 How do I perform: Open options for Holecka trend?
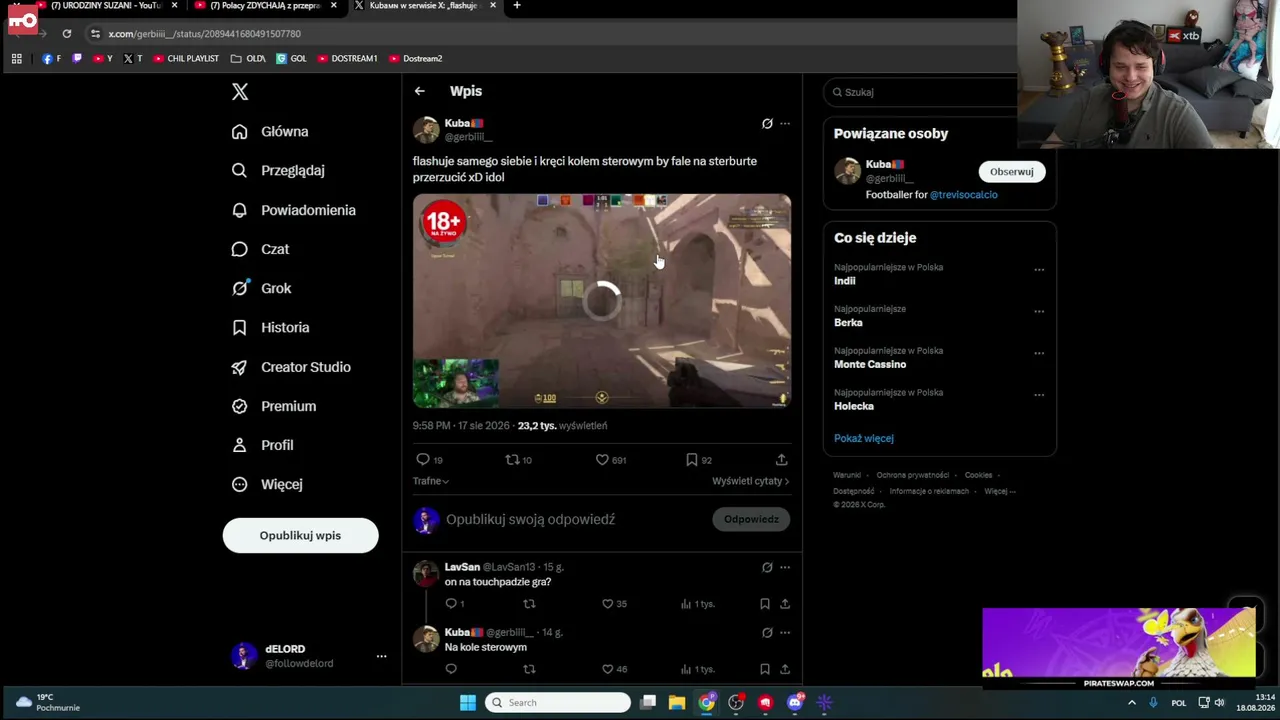point(1039,395)
